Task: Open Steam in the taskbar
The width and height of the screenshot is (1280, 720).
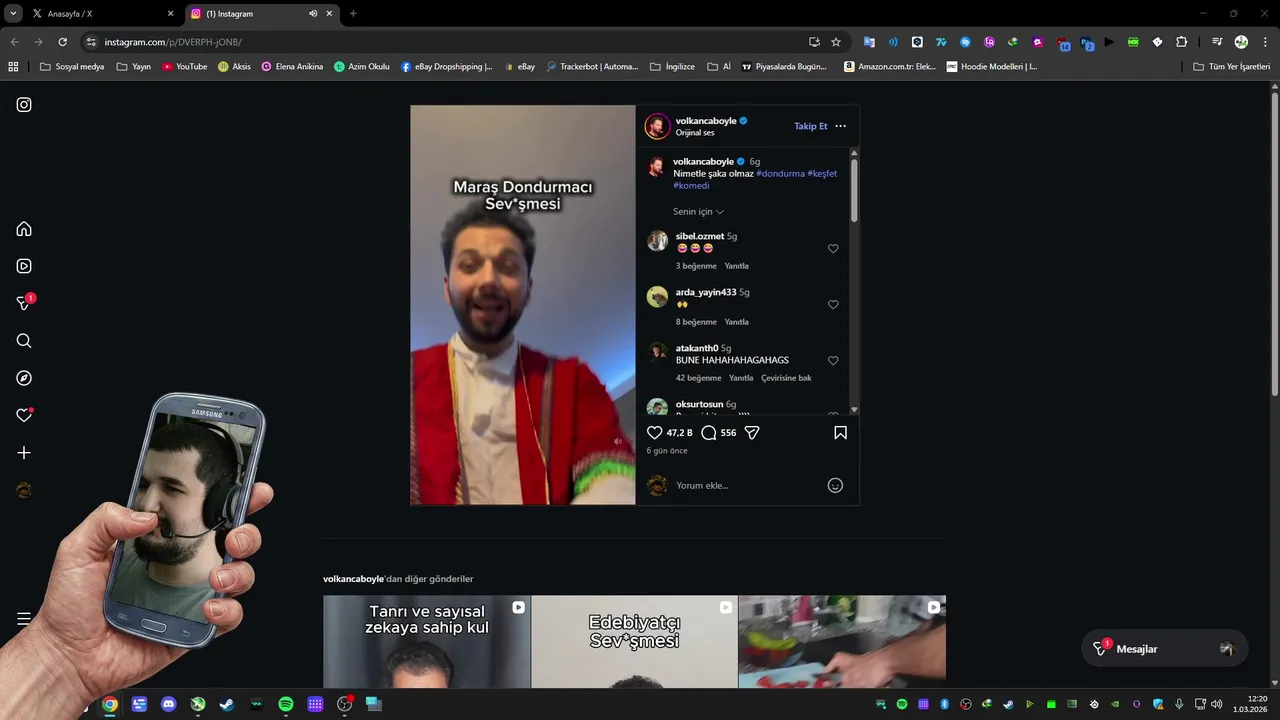Action: (227, 704)
